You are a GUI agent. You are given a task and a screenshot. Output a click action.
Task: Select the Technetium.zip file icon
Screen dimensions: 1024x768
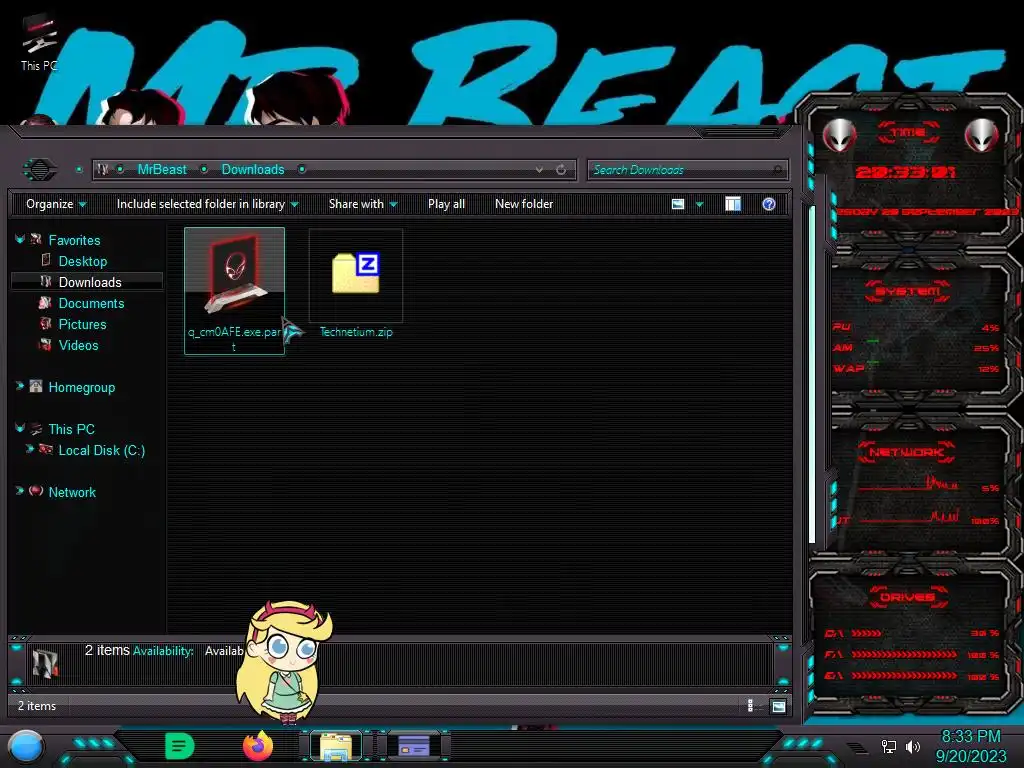pyautogui.click(x=356, y=273)
